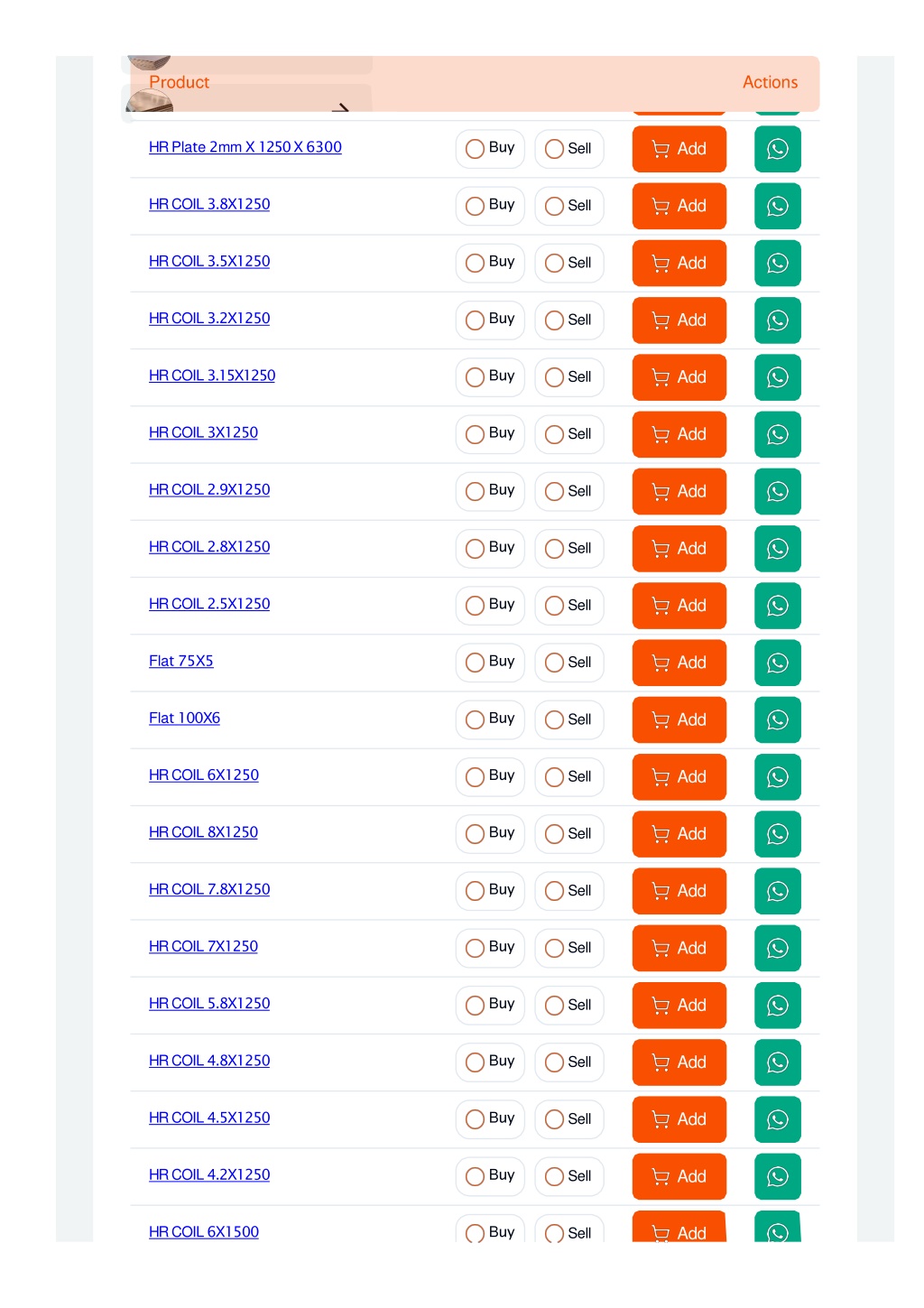Image resolution: width=924 pixels, height=1308 pixels.
Task: Open WhatsApp for Flat 75X5 row
Action: (777, 663)
